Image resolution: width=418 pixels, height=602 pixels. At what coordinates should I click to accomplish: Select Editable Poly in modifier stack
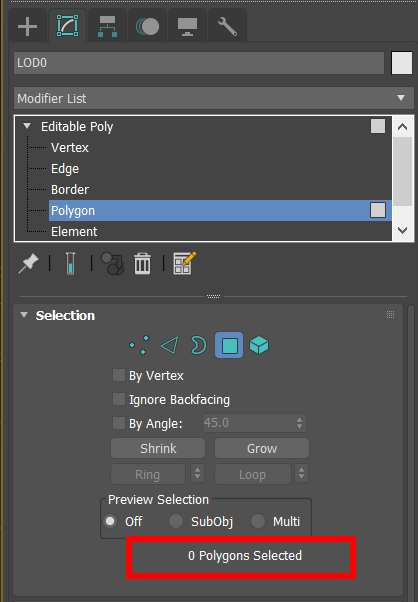[77, 126]
